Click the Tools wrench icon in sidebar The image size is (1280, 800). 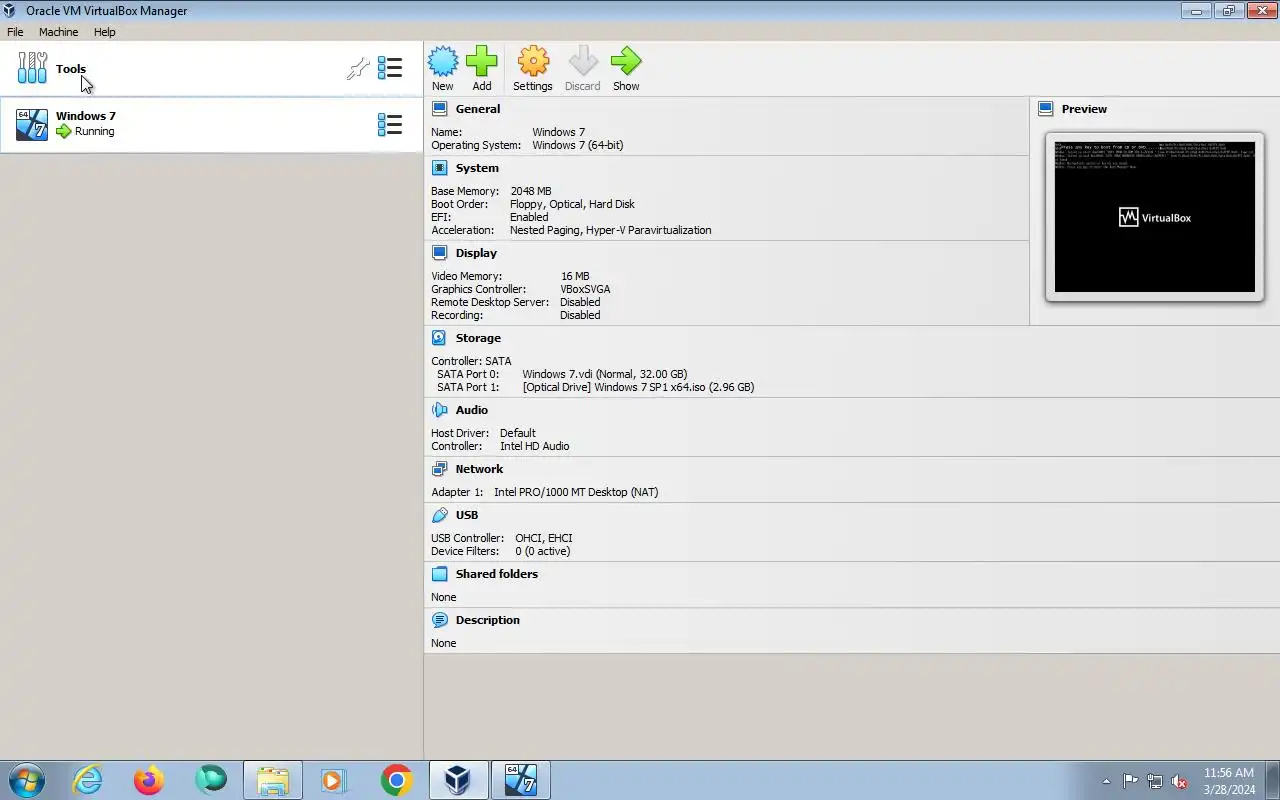point(32,68)
